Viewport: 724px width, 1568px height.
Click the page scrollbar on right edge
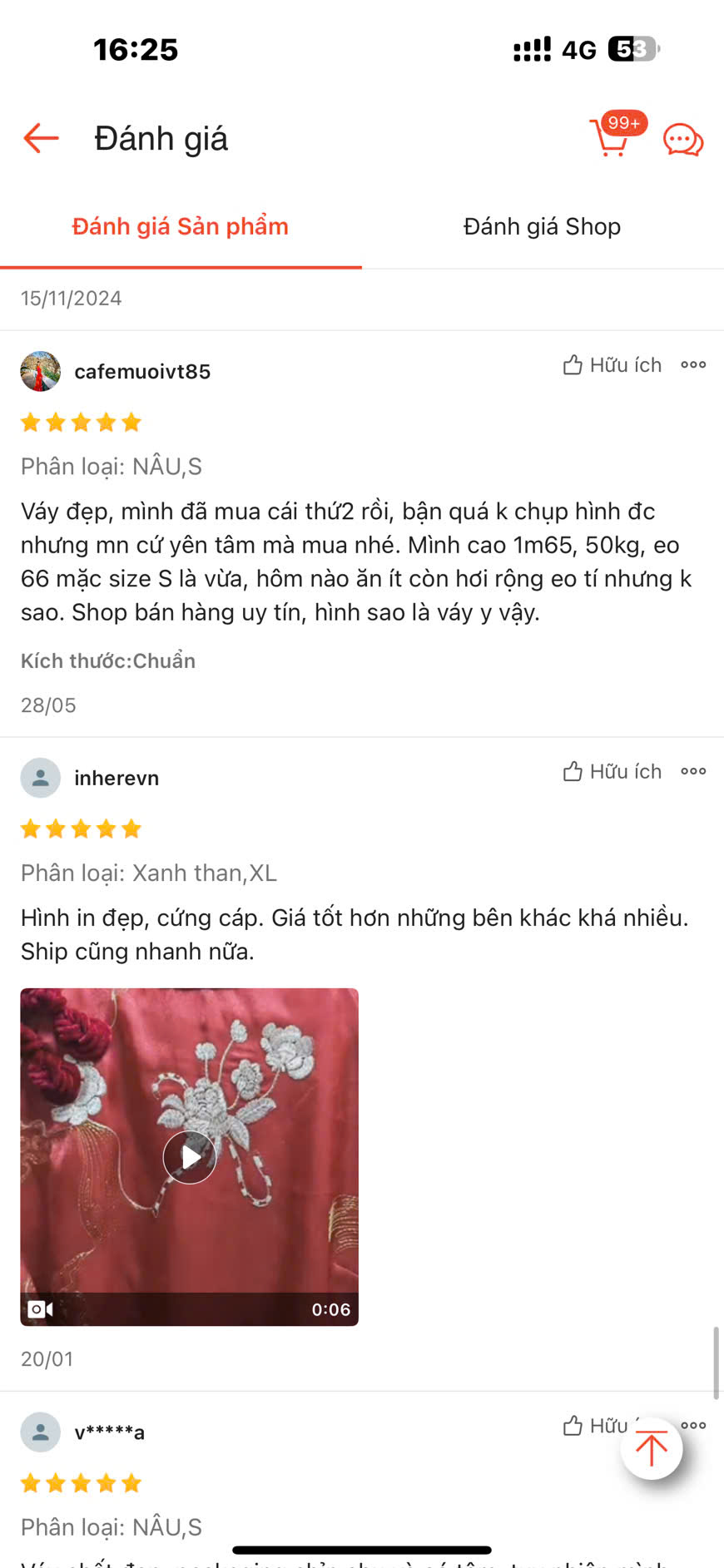(716, 1363)
